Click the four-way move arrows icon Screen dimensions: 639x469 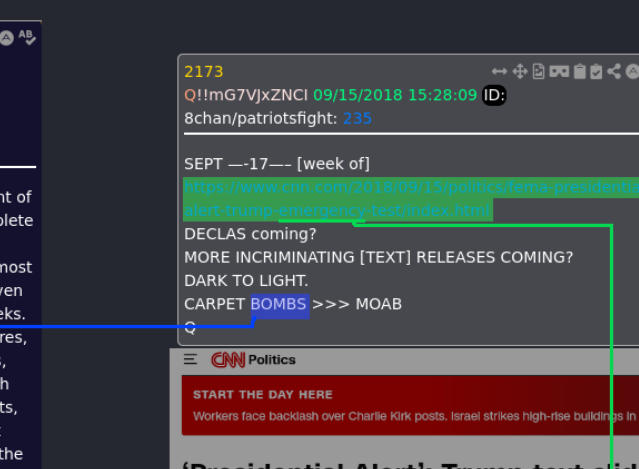tap(520, 71)
